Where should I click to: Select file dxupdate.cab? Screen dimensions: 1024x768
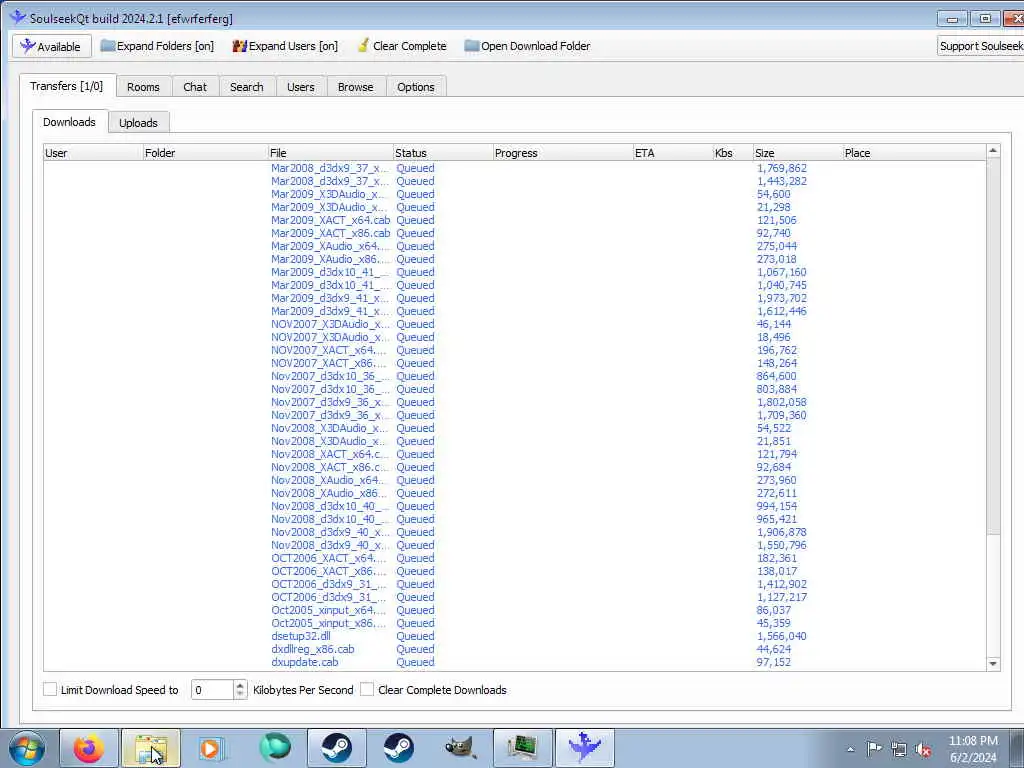point(305,662)
